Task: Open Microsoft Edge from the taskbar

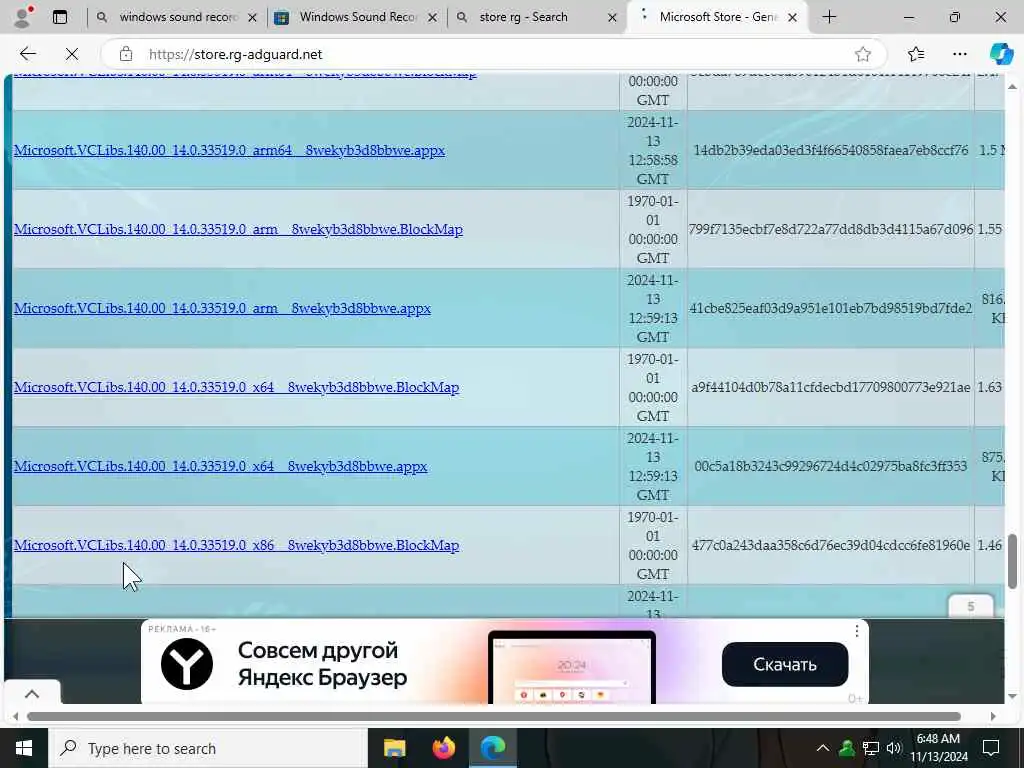Action: [x=493, y=748]
